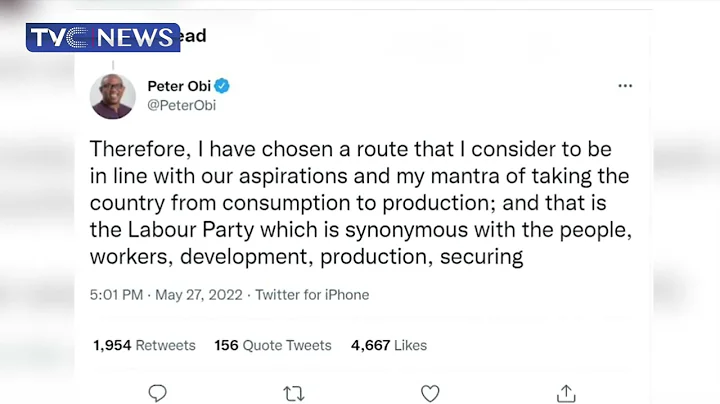
Task: Show the 4,667 Likes list
Action: [388, 345]
